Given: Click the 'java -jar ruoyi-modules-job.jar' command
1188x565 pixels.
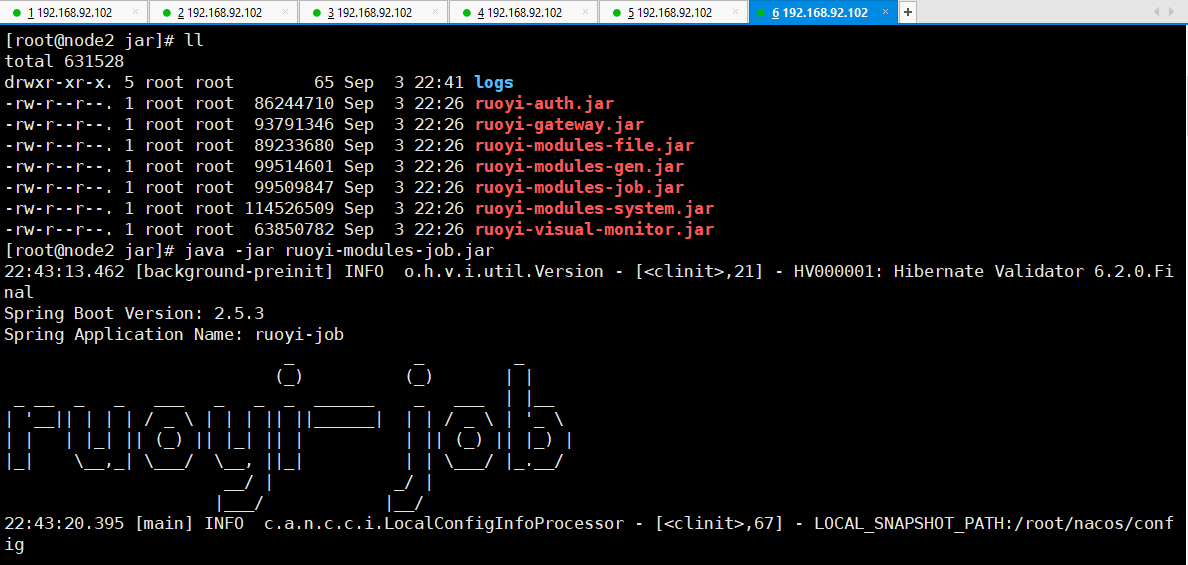Looking at the screenshot, I should (339, 250).
